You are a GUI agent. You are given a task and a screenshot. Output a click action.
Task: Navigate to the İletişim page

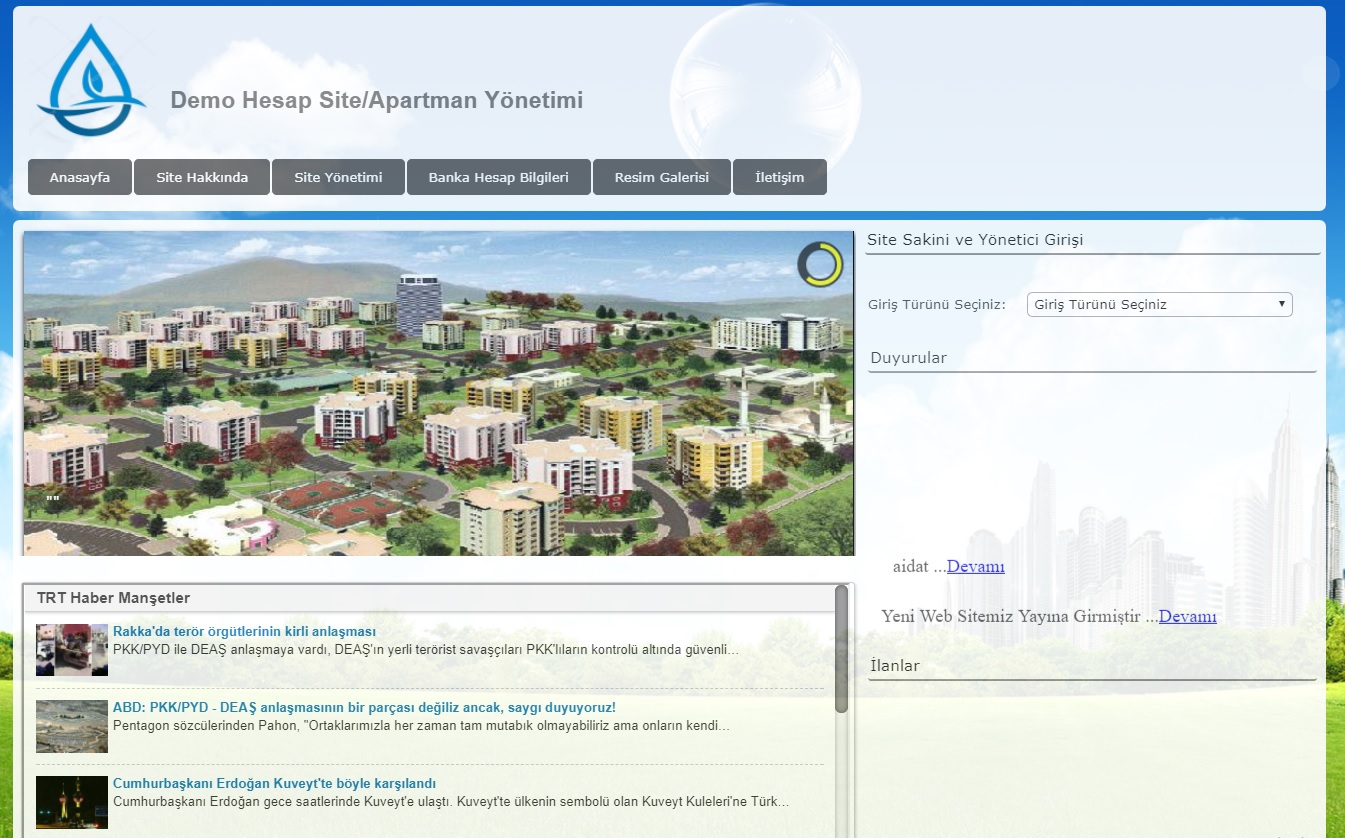tap(779, 177)
